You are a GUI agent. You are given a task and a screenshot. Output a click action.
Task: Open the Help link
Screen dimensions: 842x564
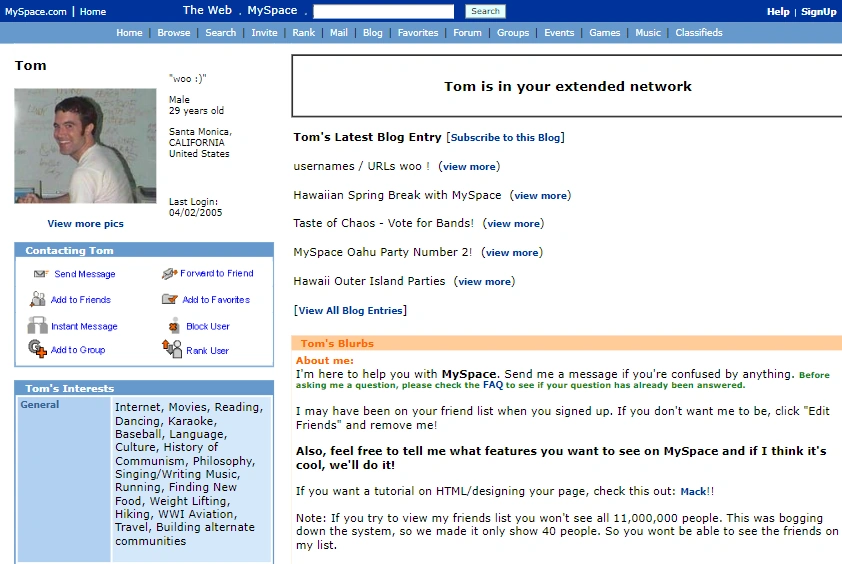778,11
